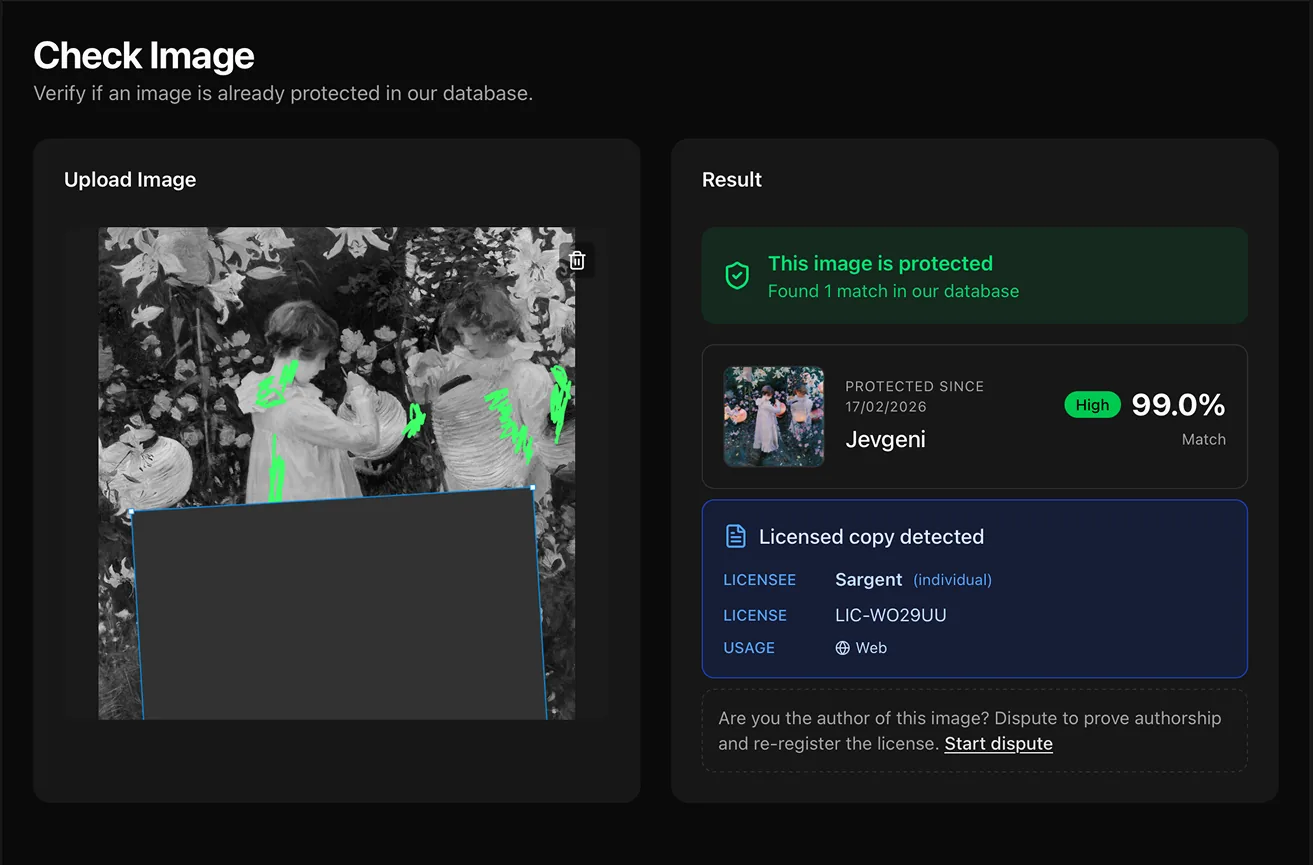This screenshot has width=1313, height=865.
Task: Click the Match label under the percentage
Action: [1203, 439]
